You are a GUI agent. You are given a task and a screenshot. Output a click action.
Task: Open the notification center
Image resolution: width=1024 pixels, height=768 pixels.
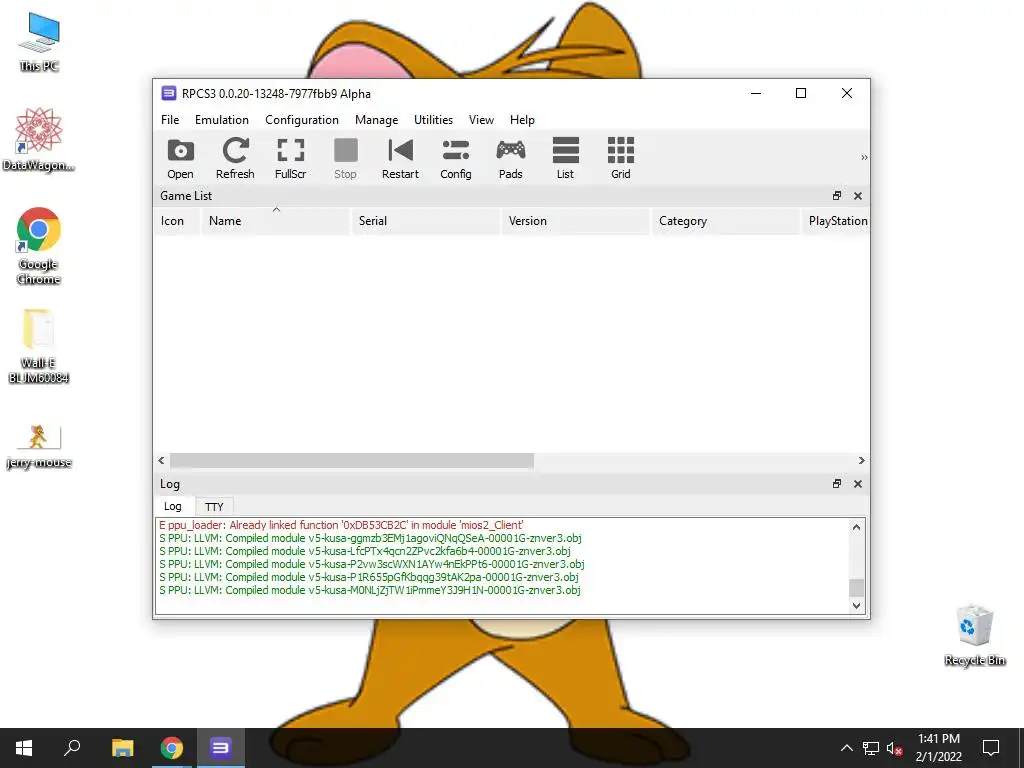(991, 748)
